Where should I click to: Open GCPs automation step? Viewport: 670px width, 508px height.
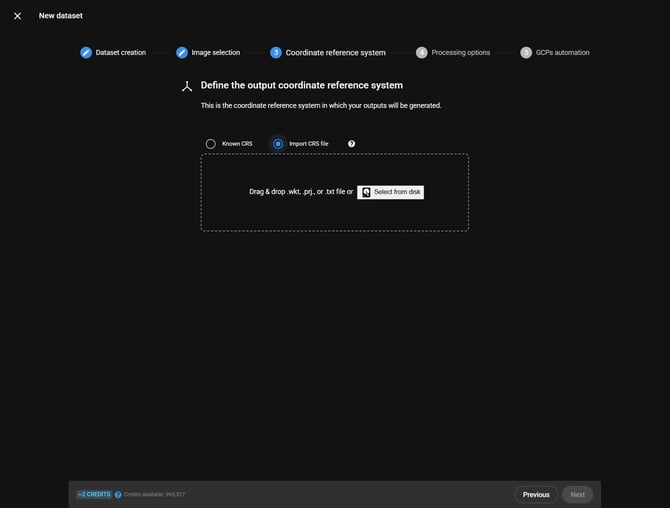(x=555, y=53)
